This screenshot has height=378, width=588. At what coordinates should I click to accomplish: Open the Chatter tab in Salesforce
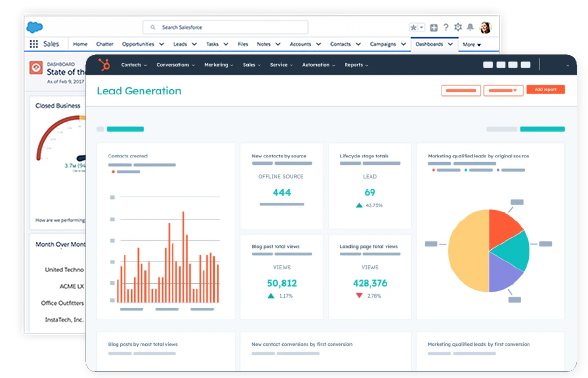tap(105, 44)
